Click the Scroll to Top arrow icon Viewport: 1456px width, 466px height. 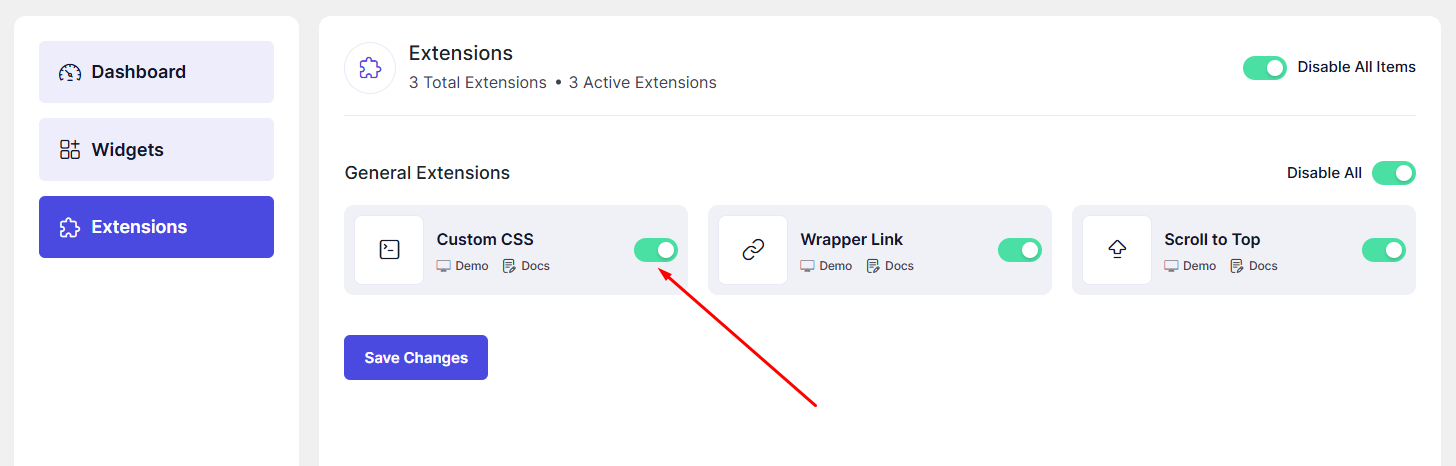tap(1117, 250)
